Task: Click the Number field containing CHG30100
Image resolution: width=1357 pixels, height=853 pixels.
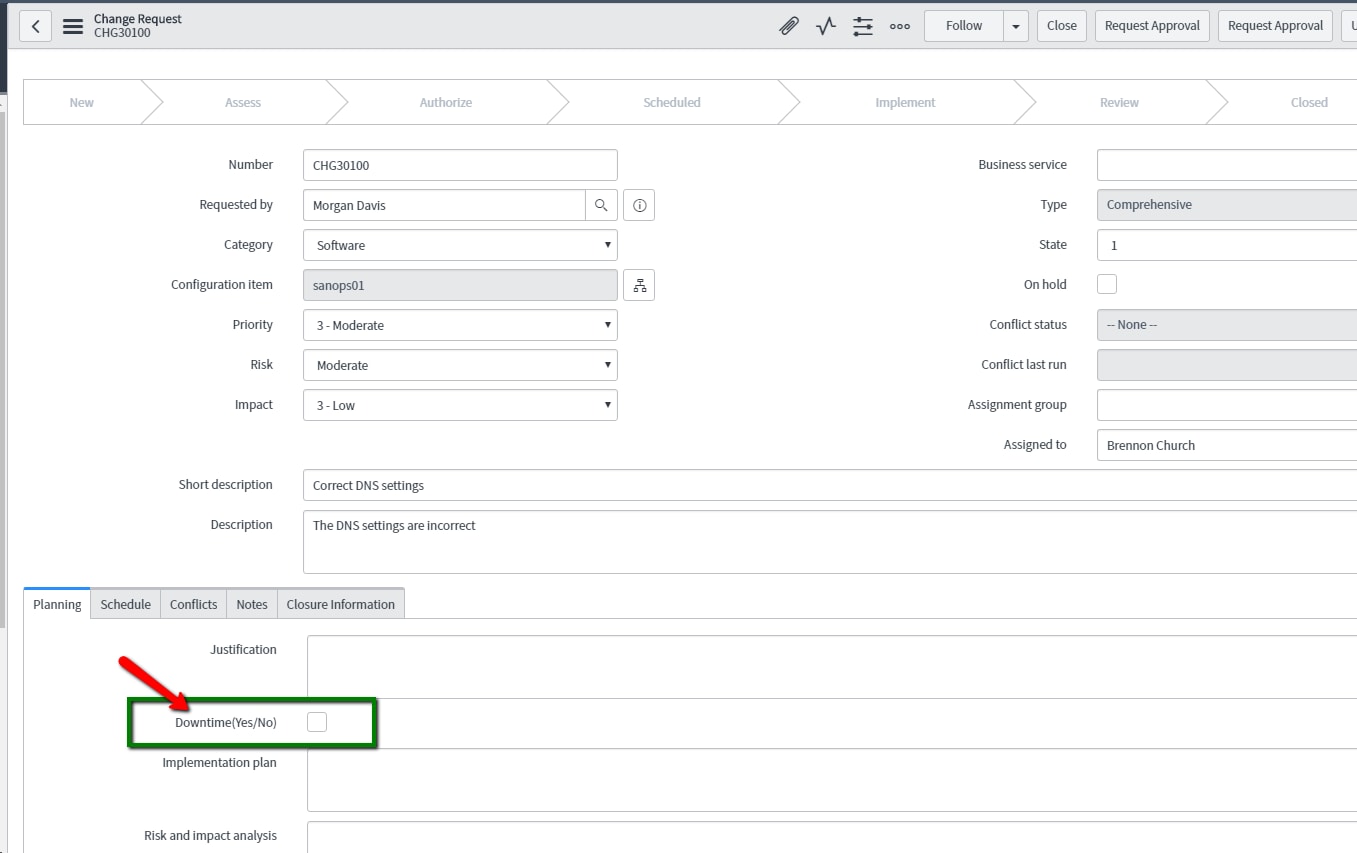Action: [460, 165]
